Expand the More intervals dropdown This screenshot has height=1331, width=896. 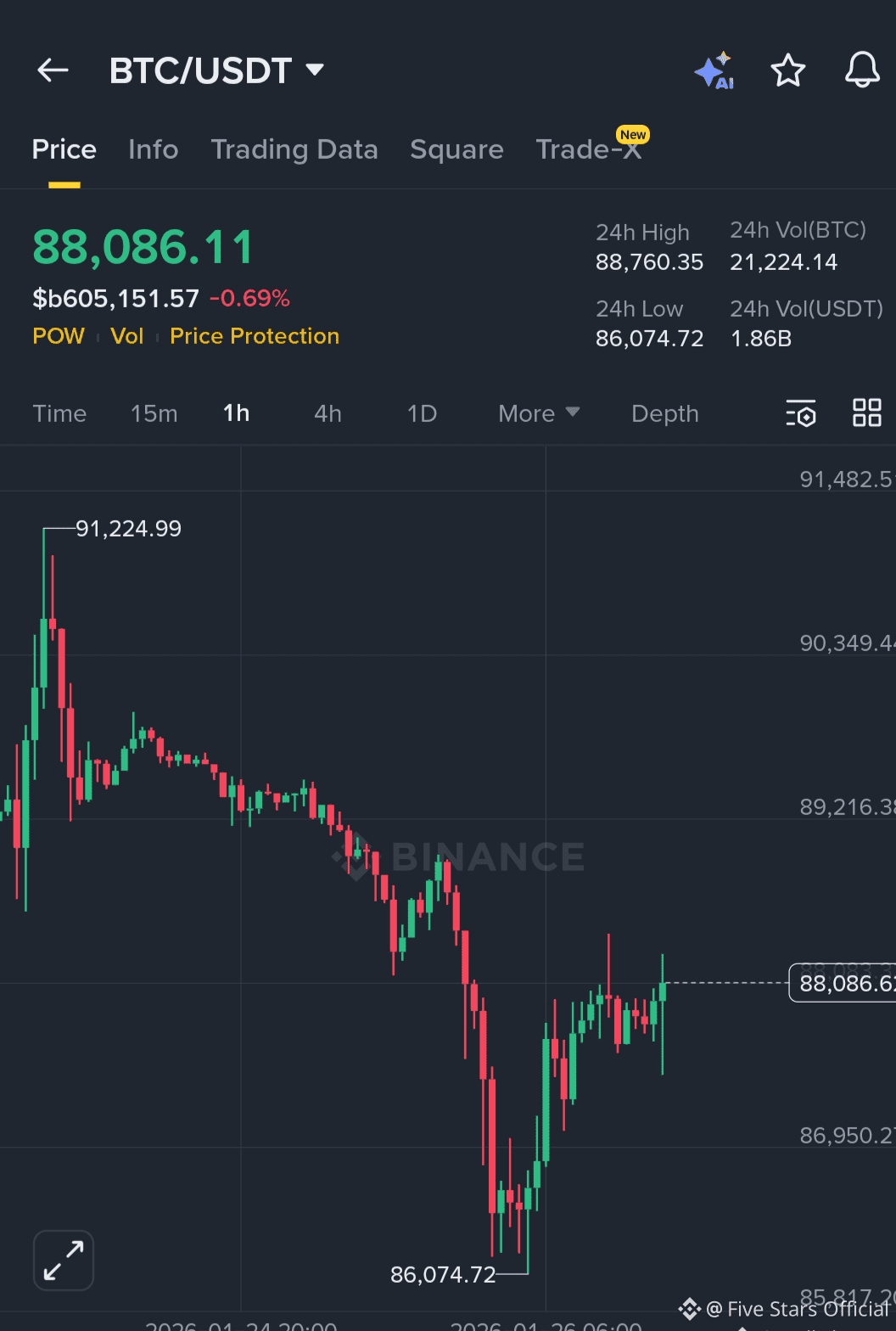[539, 413]
